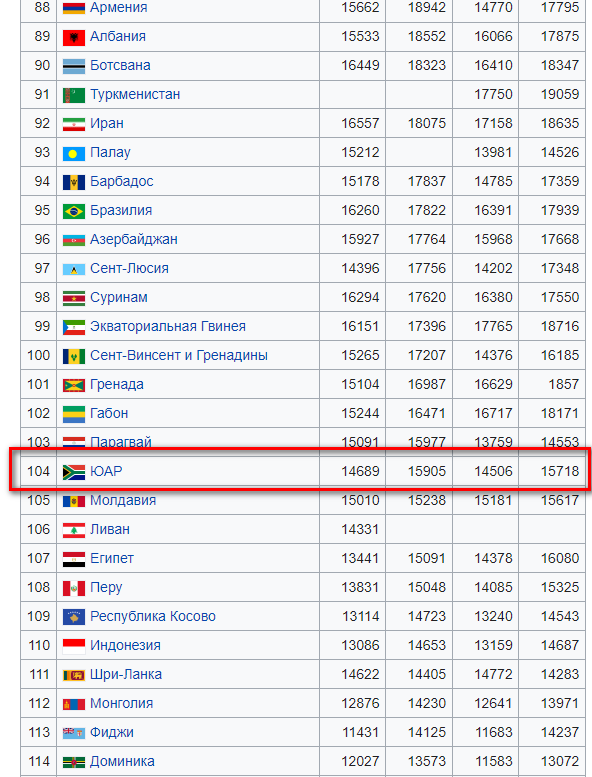This screenshot has height=777, width=592.
Task: Select the 15905 cell in ЮАР row
Action: pyautogui.click(x=419, y=471)
